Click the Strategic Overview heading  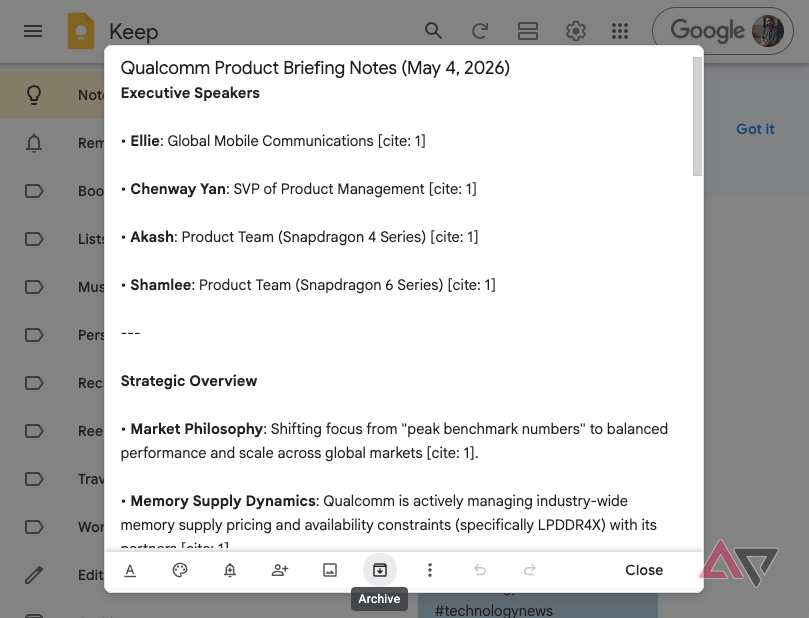pyautogui.click(x=189, y=381)
